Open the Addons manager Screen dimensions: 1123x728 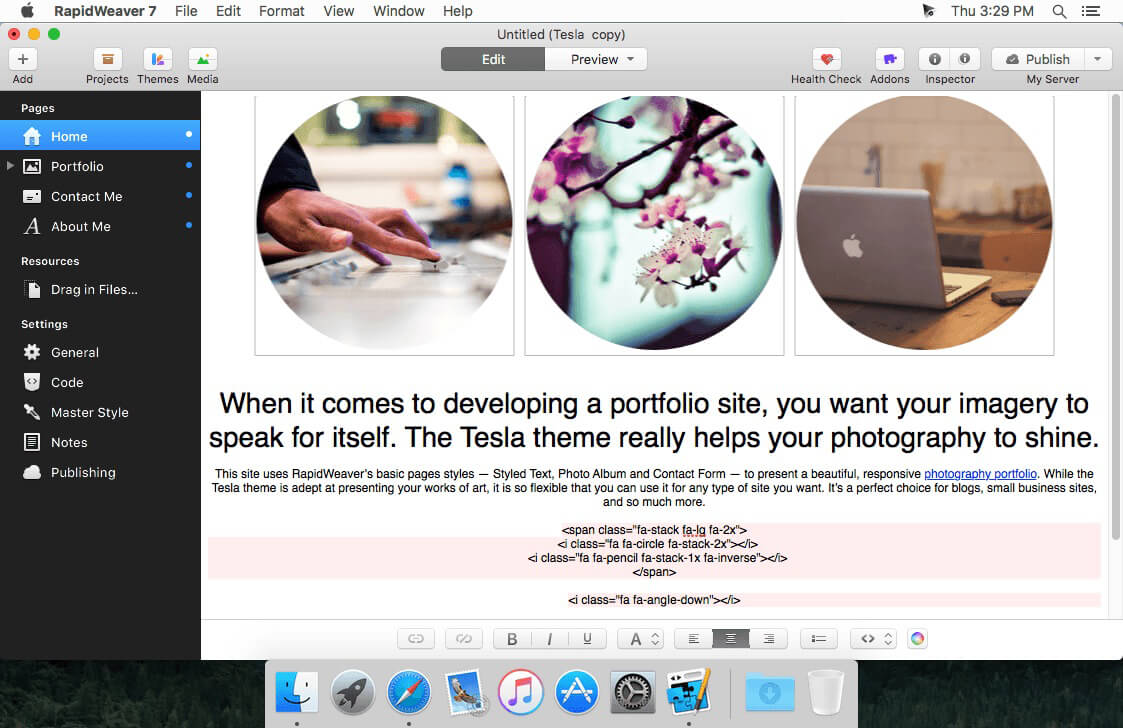(x=889, y=60)
